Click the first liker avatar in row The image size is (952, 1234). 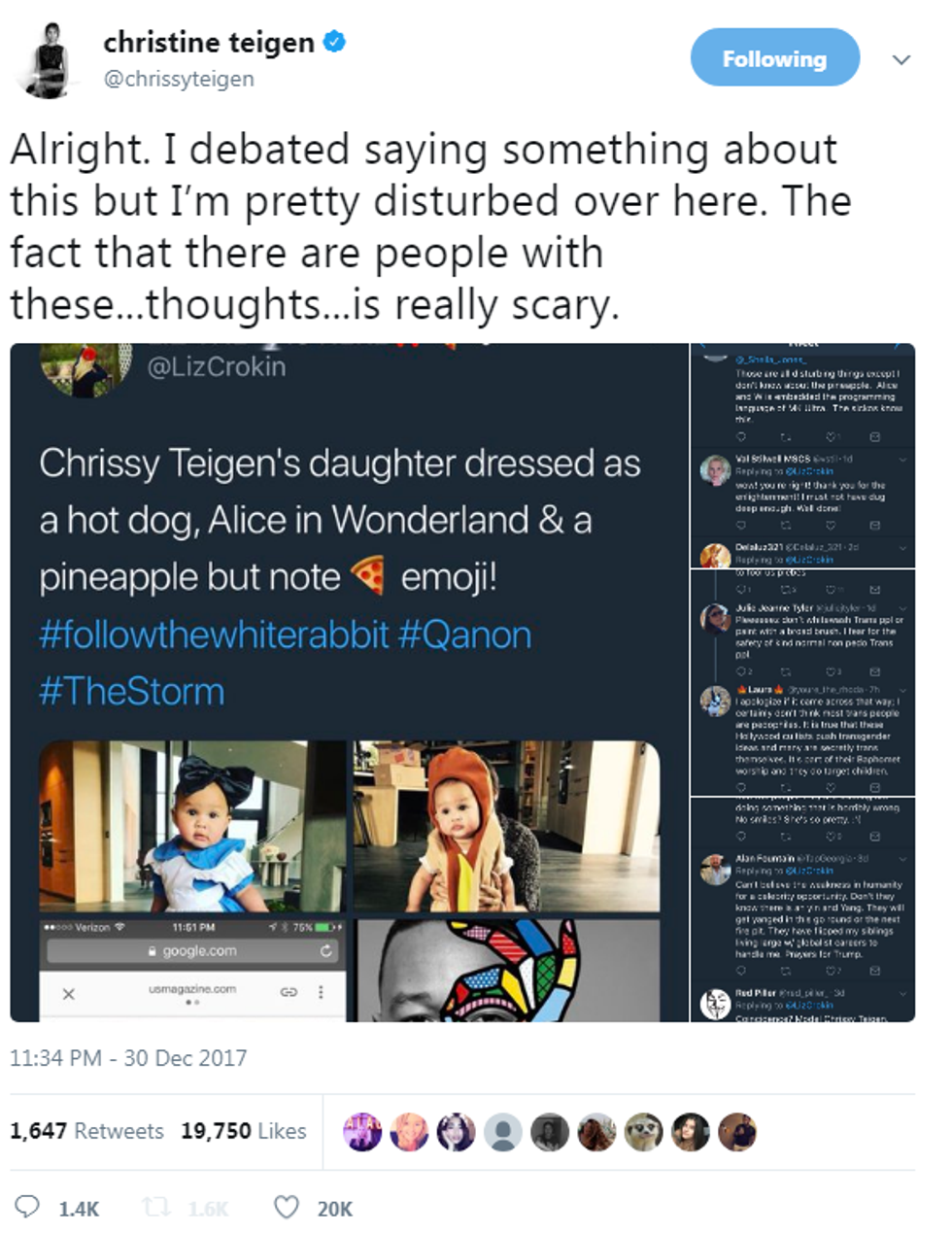(362, 1132)
